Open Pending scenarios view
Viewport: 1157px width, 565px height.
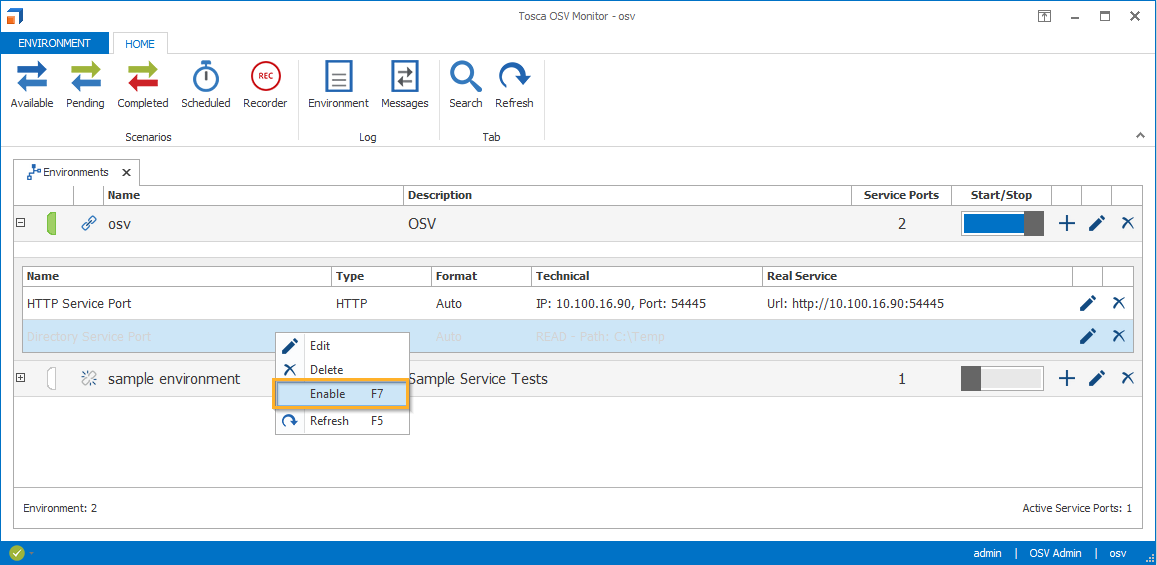point(85,84)
